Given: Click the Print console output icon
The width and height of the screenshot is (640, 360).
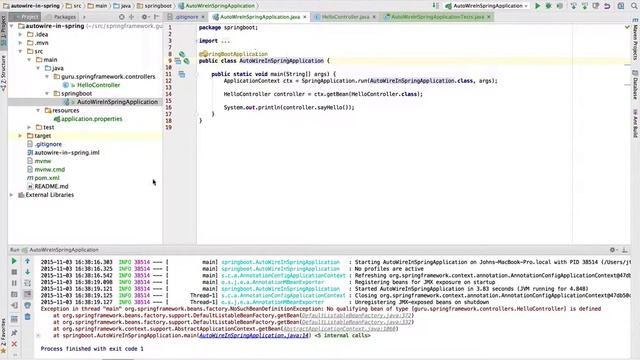Looking at the screenshot, I should [x=27, y=305].
